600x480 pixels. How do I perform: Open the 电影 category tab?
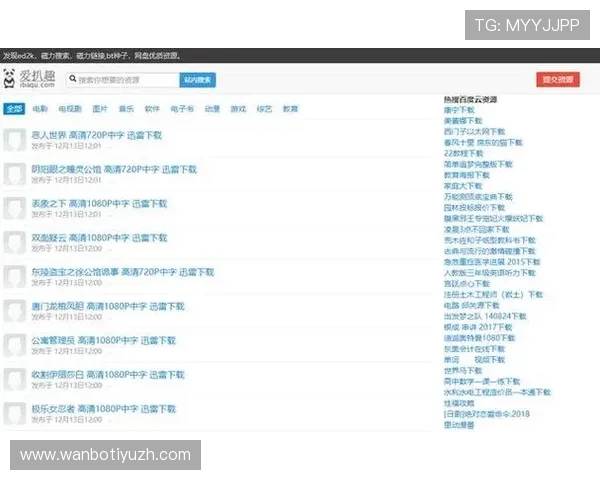pos(40,109)
